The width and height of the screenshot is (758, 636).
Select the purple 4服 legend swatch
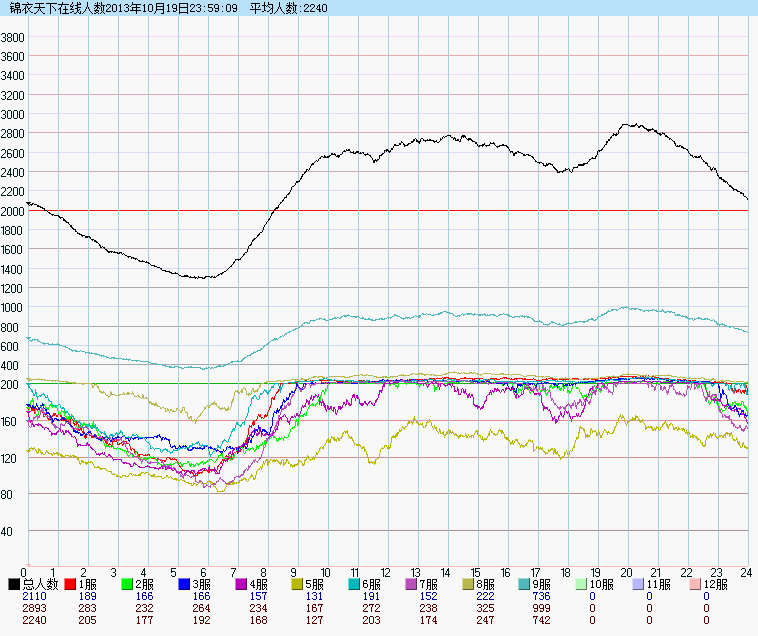click(x=242, y=583)
